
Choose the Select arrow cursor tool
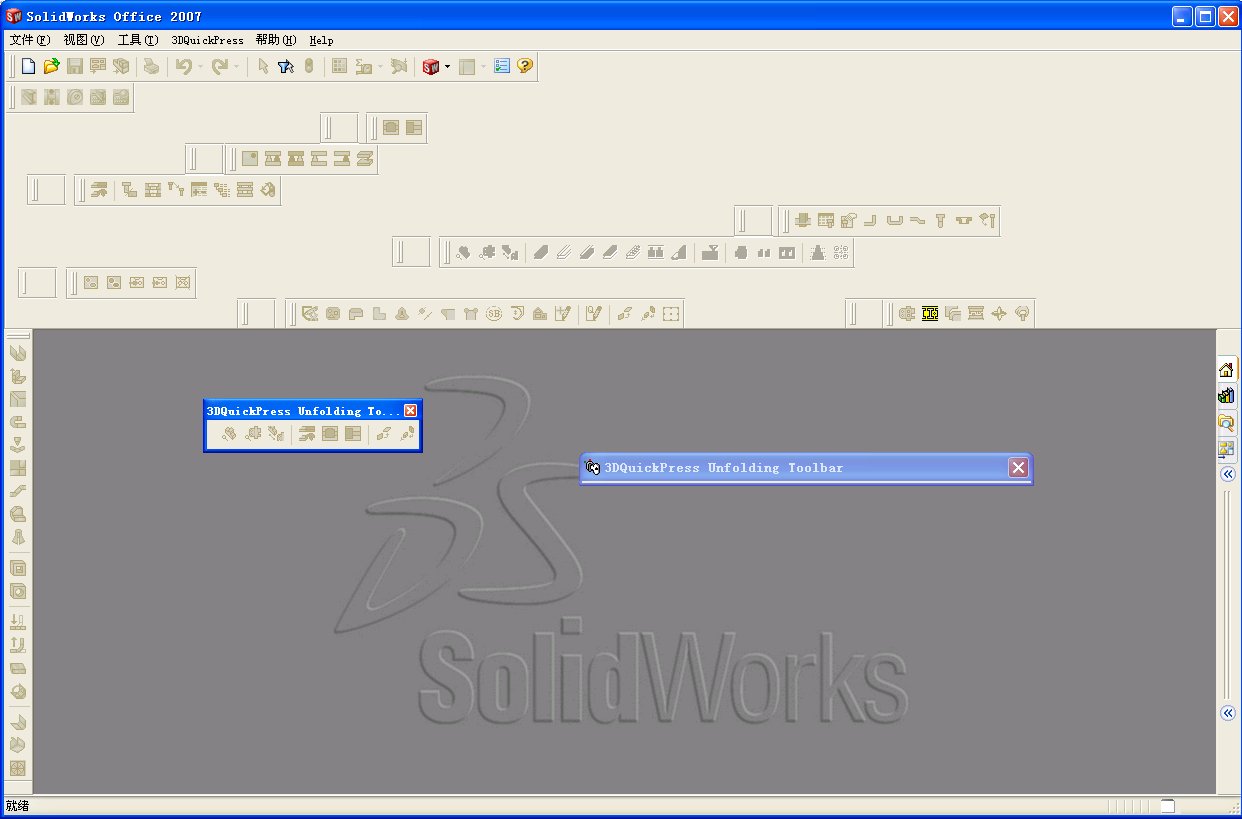point(263,67)
